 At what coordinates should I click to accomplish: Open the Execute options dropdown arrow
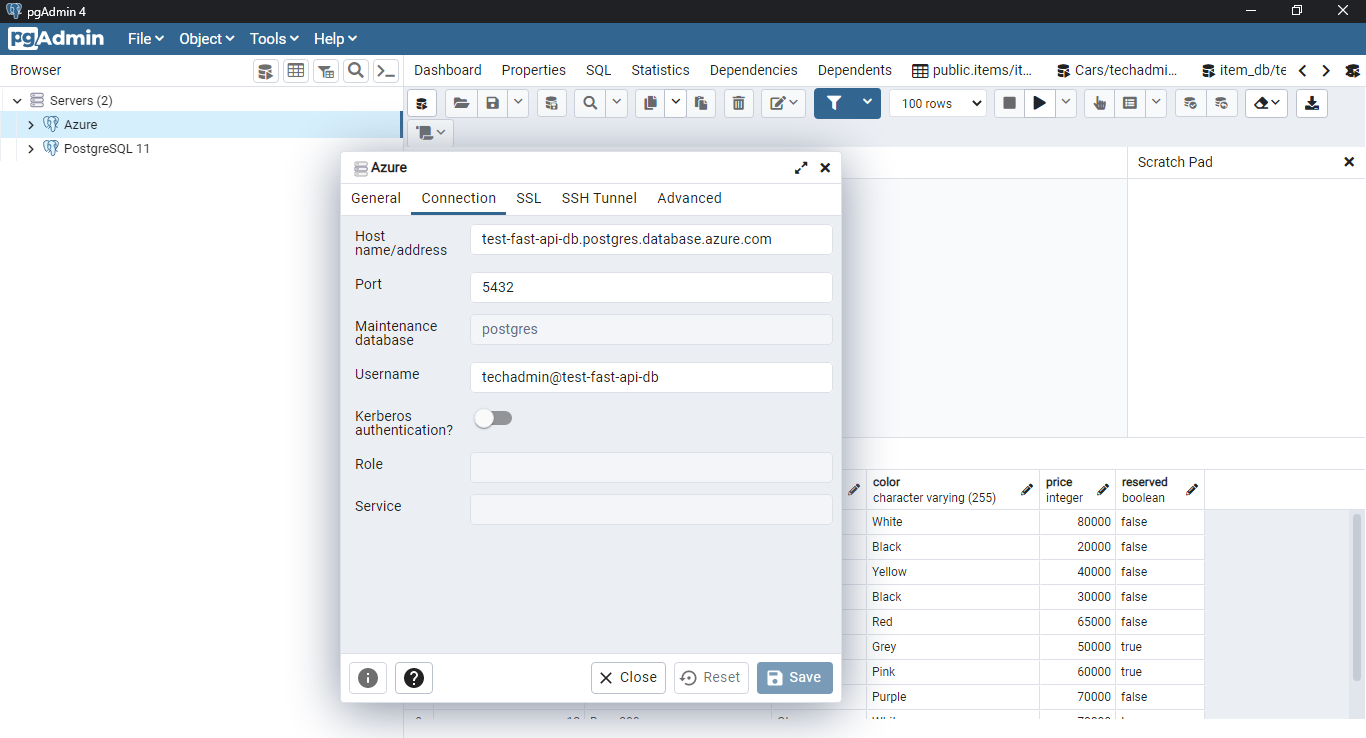pos(1066,103)
